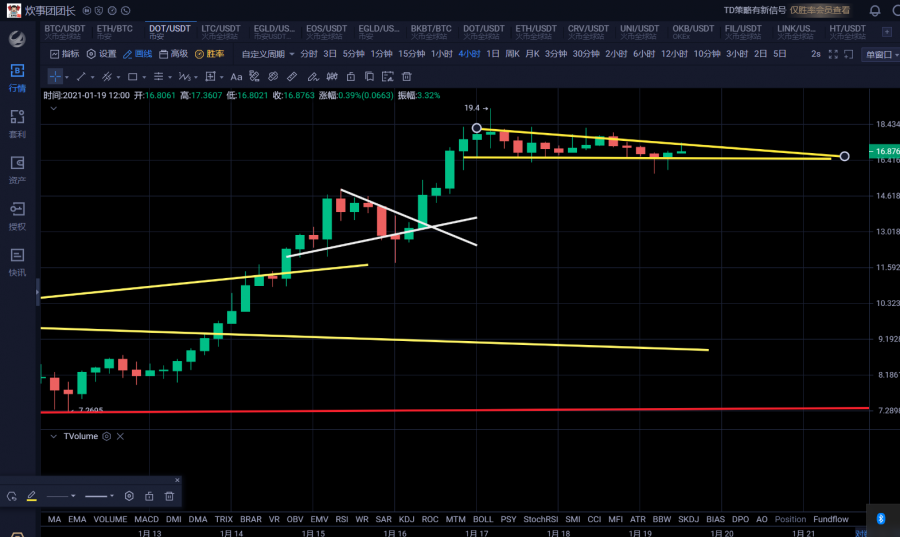Select the 1日 timeframe

pos(492,54)
